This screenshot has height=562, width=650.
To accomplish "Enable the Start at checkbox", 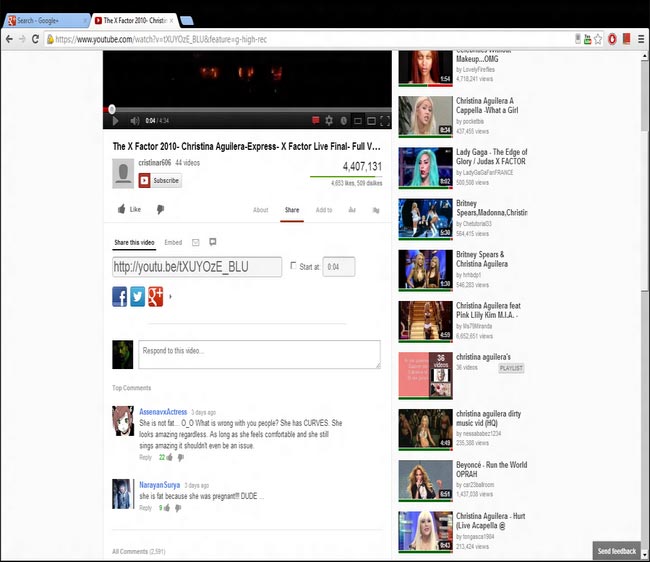I will [293, 266].
